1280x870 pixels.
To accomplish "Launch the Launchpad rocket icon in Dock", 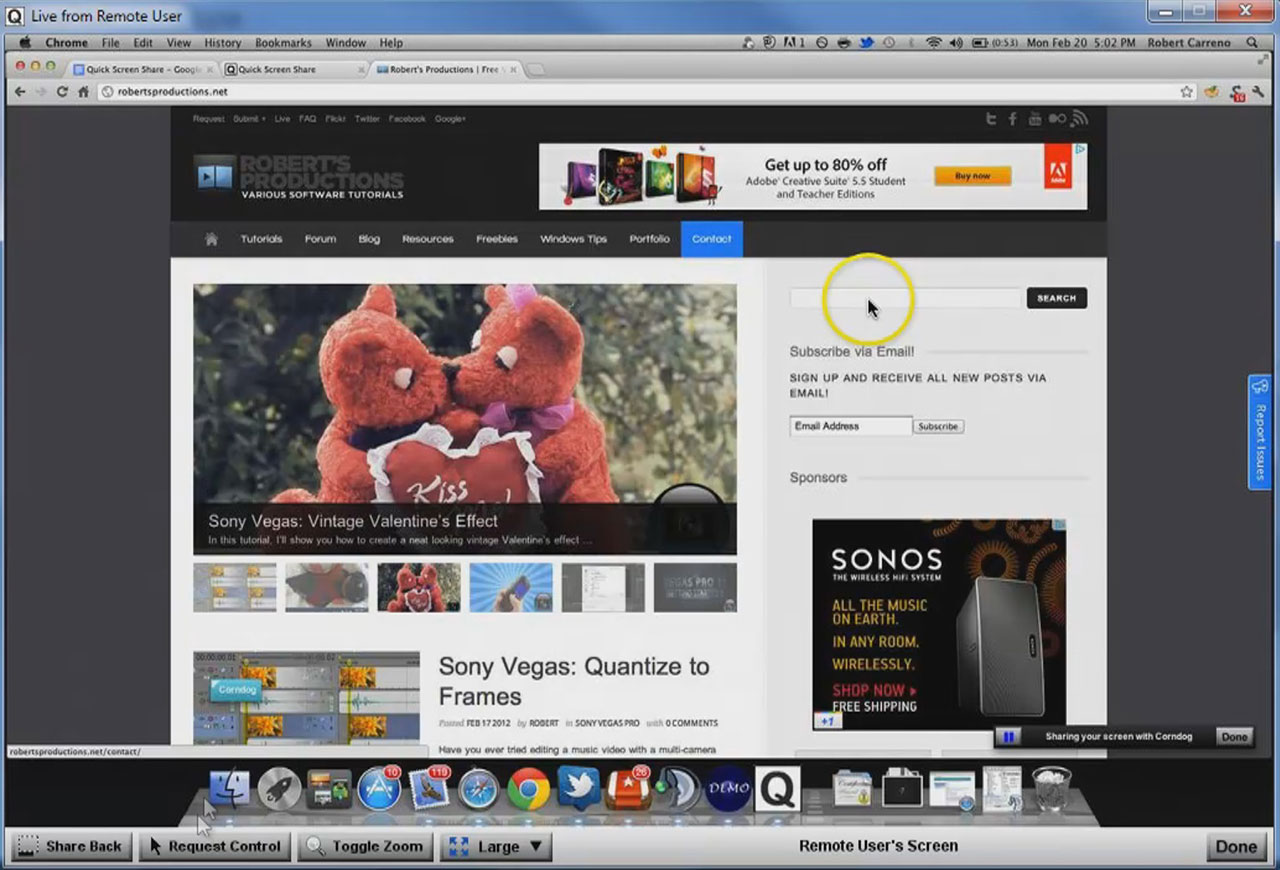I will pyautogui.click(x=279, y=789).
